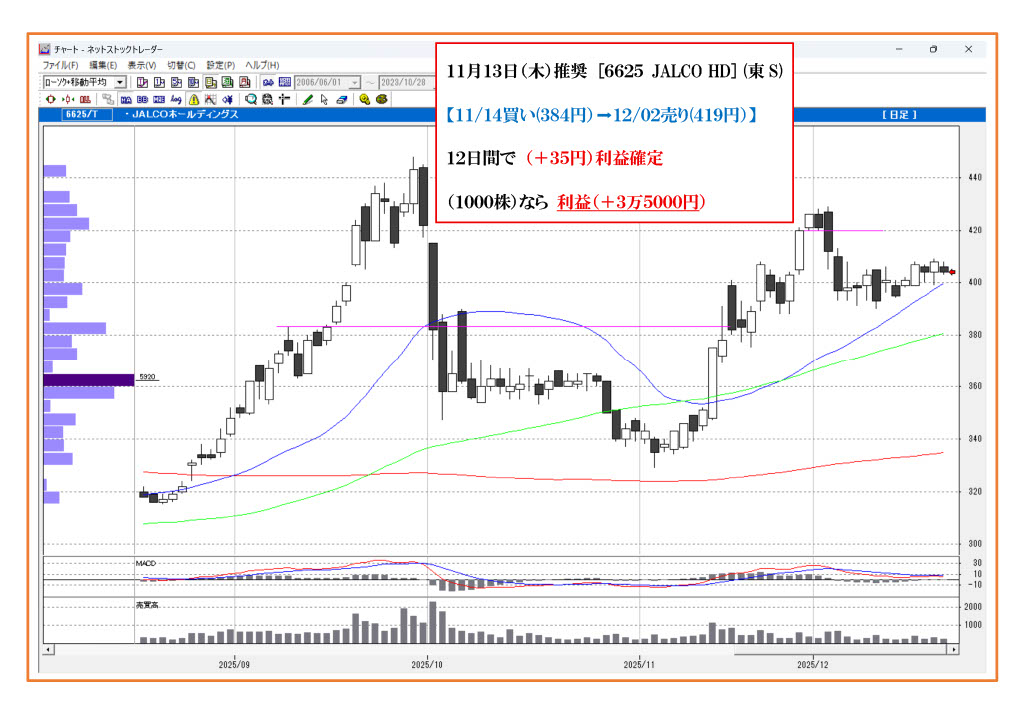
Task: Select the eraser tool
Action: [341, 99]
